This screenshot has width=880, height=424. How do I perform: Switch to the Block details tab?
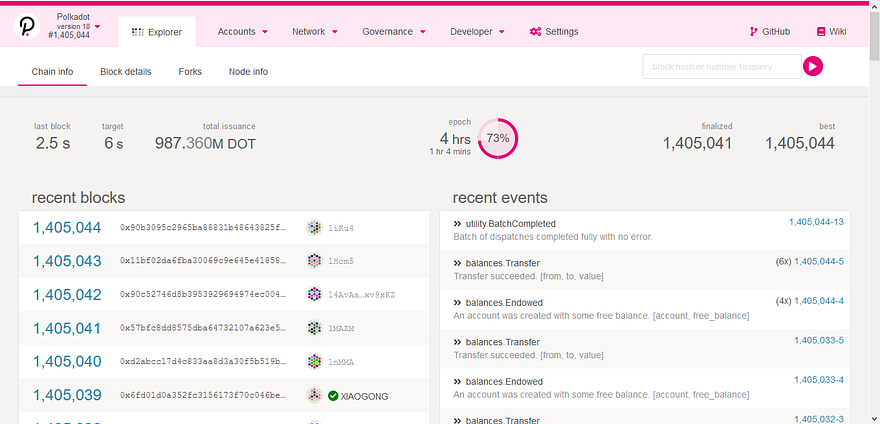point(126,72)
